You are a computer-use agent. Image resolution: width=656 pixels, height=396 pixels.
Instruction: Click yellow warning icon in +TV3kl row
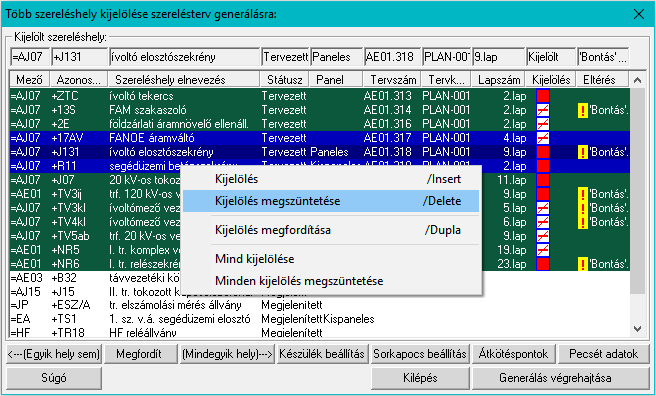pos(583,208)
